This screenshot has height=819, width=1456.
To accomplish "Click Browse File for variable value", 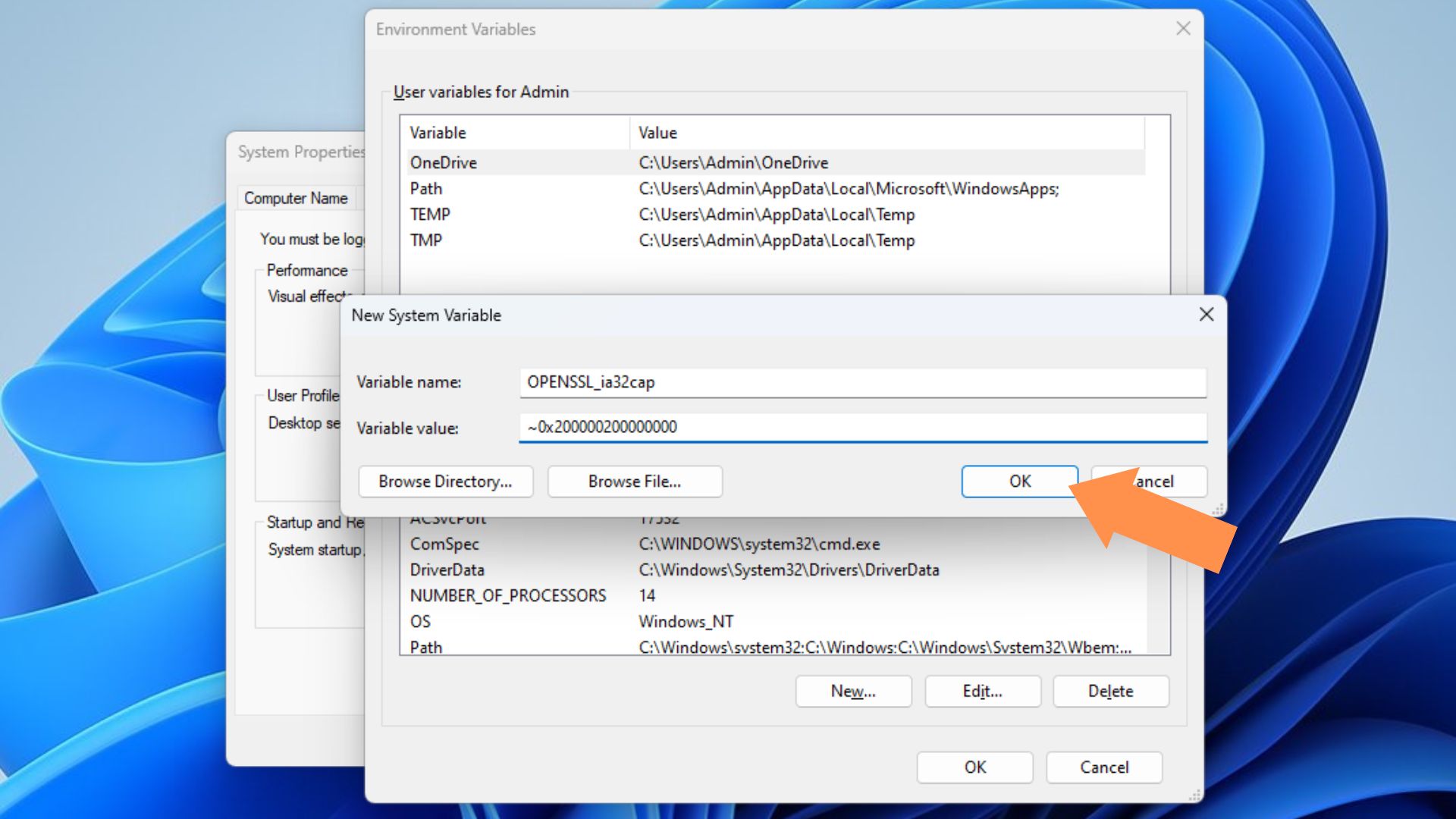I will click(633, 481).
